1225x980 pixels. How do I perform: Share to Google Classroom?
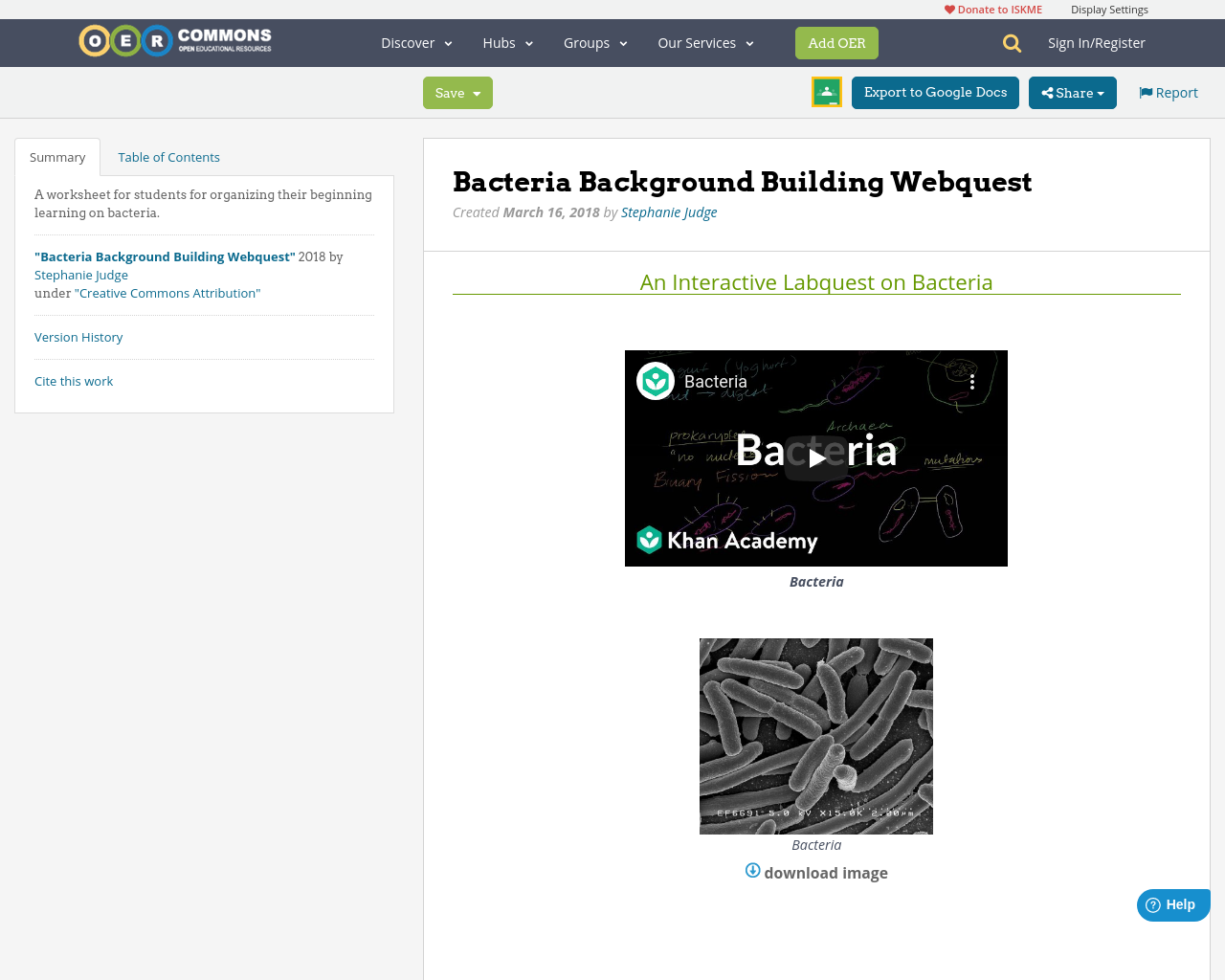pyautogui.click(x=825, y=93)
